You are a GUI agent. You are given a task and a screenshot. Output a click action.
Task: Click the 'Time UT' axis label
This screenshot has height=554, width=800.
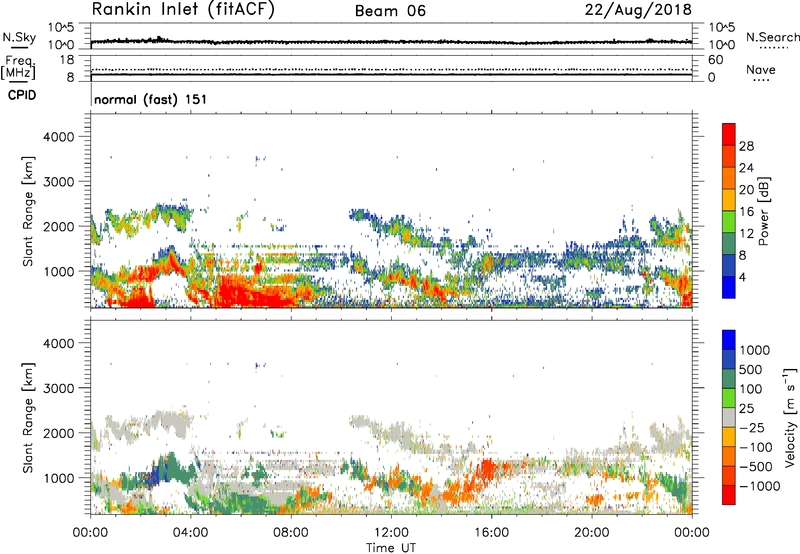click(x=391, y=548)
